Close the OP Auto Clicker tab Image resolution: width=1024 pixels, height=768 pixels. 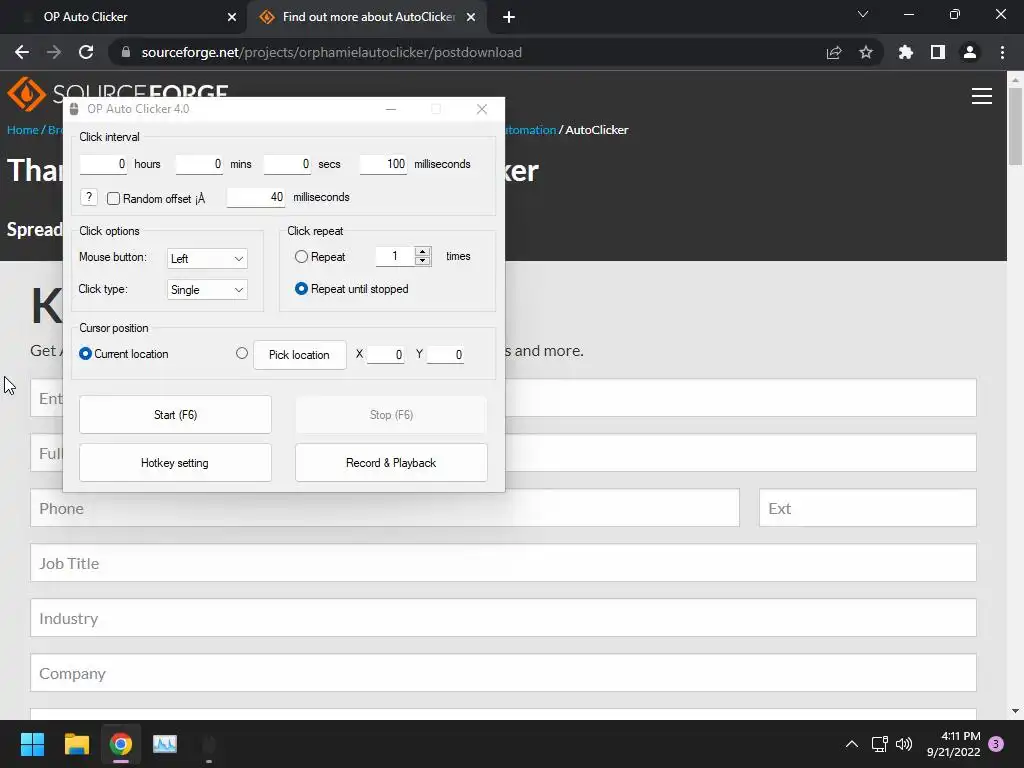(231, 17)
